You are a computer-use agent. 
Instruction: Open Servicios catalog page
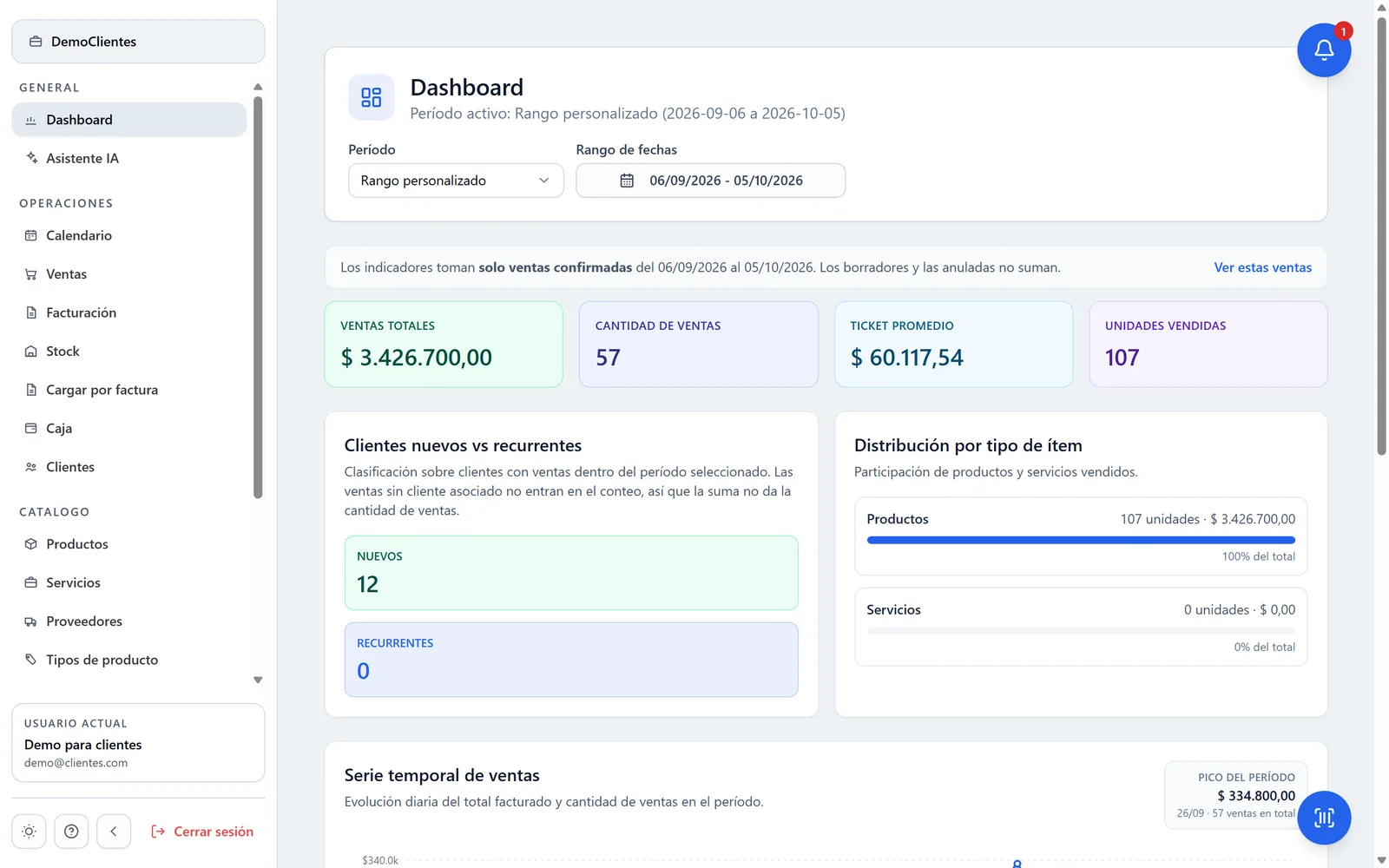(x=129, y=582)
